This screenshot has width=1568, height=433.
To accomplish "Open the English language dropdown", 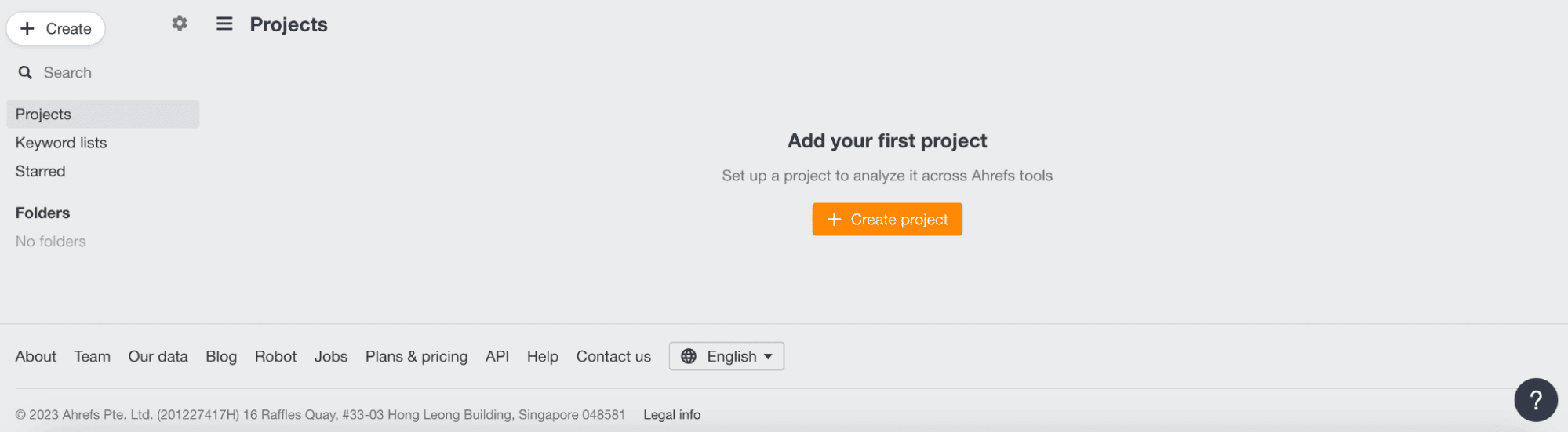I will (x=726, y=356).
